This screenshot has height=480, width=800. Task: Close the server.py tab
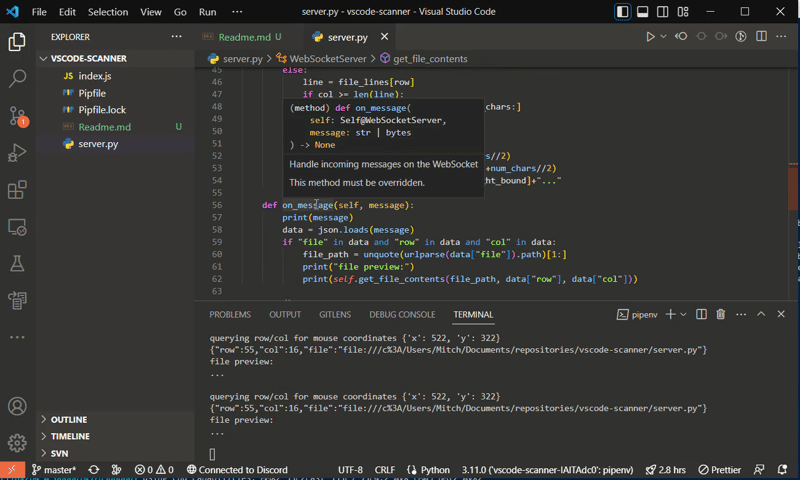pyautogui.click(x=384, y=37)
